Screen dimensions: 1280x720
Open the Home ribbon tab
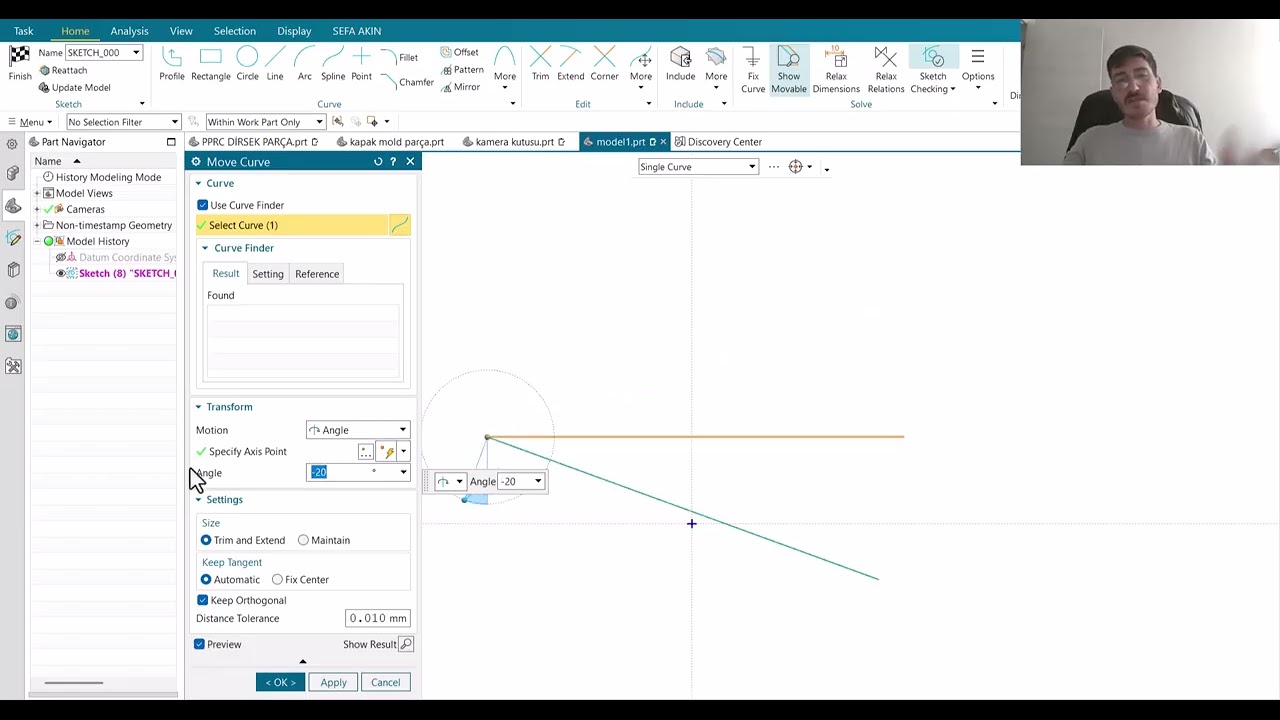[75, 31]
